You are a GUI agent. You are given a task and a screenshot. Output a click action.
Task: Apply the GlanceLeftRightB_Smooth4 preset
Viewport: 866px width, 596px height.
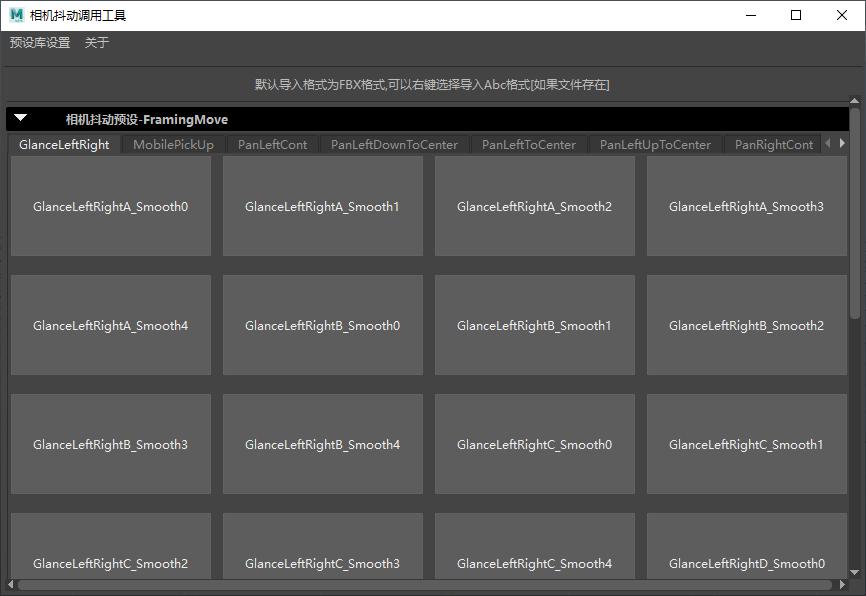click(x=322, y=444)
